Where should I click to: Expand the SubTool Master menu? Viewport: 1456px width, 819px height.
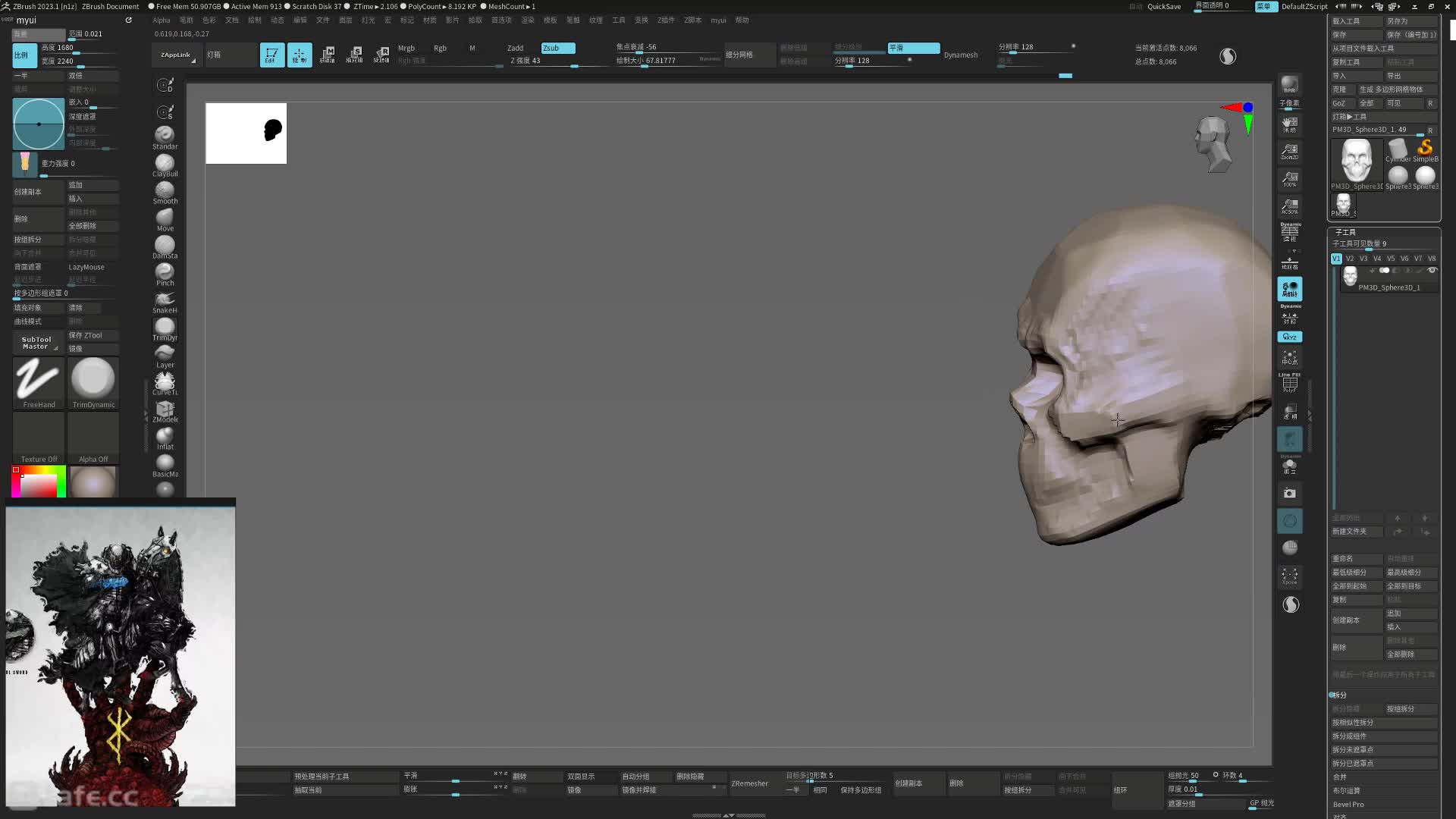36,343
